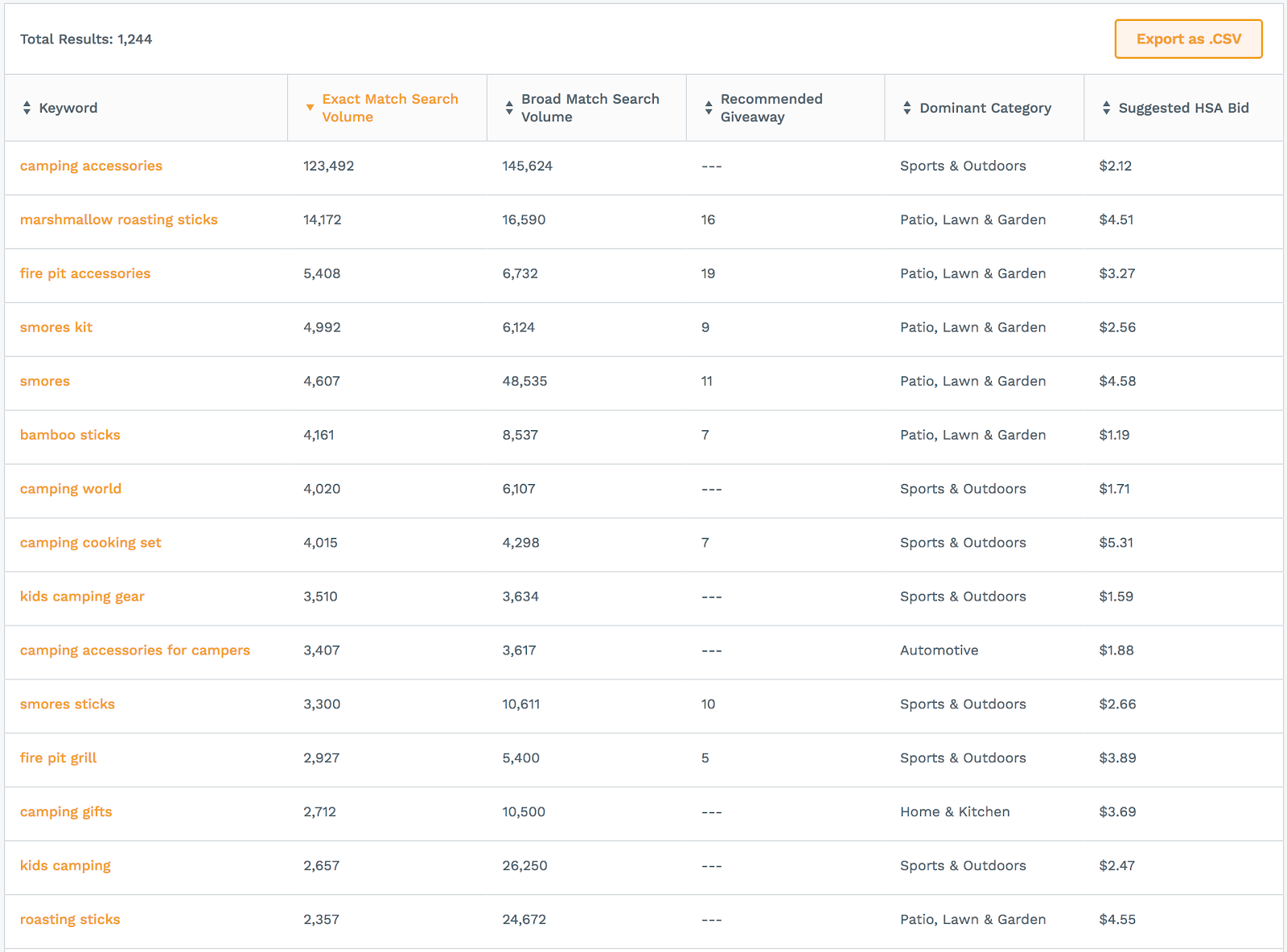Click the Exact Match Search Volume sort arrow
The height and width of the screenshot is (952, 1287).
[310, 108]
